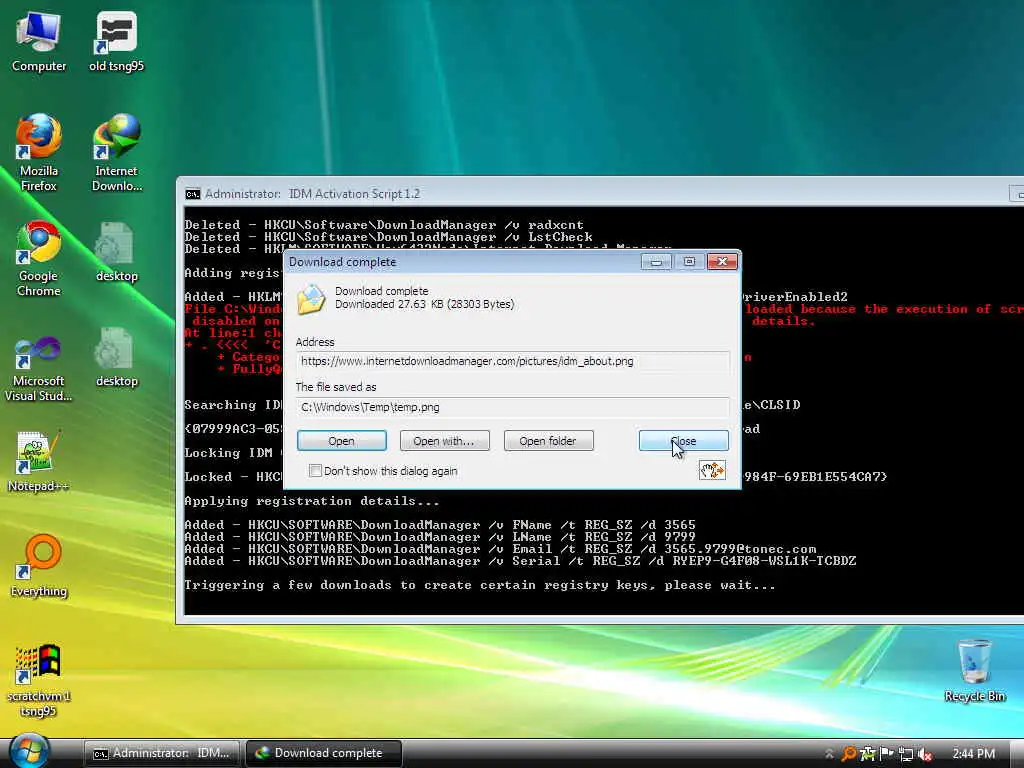Launch Internet Download Manager desktop shortcut
Screen dimensions: 1024x768
click(116, 152)
